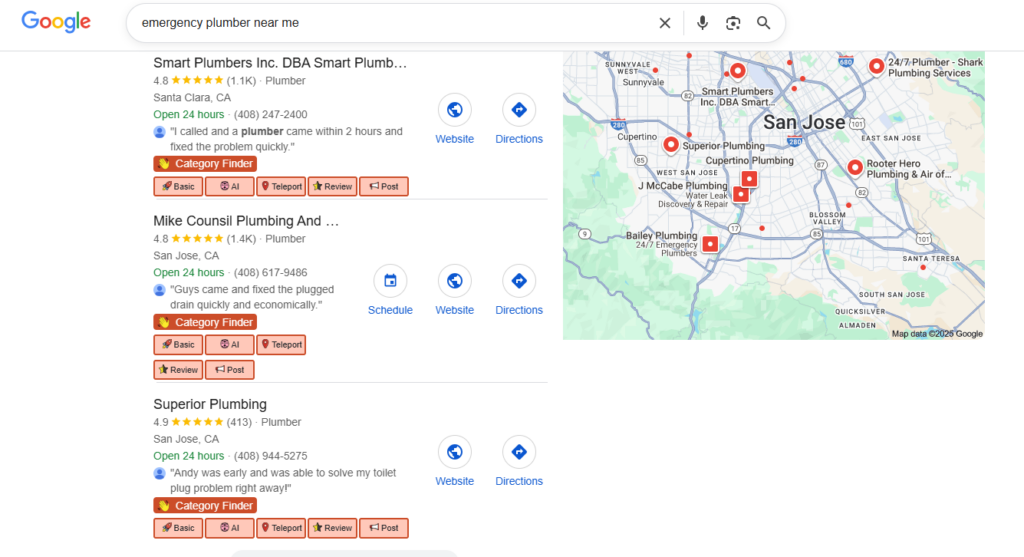The height and width of the screenshot is (557, 1024).
Task: Click the AI button under Superior Plumbing
Action: (x=229, y=528)
